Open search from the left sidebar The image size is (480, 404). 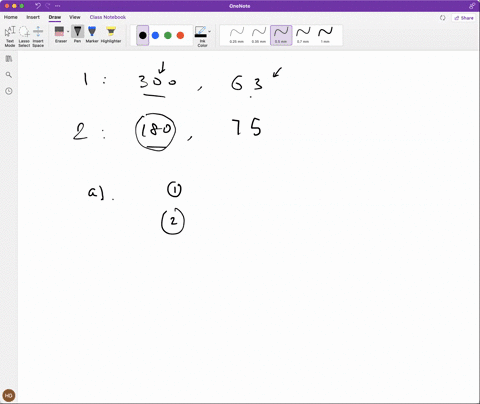pos(9,75)
